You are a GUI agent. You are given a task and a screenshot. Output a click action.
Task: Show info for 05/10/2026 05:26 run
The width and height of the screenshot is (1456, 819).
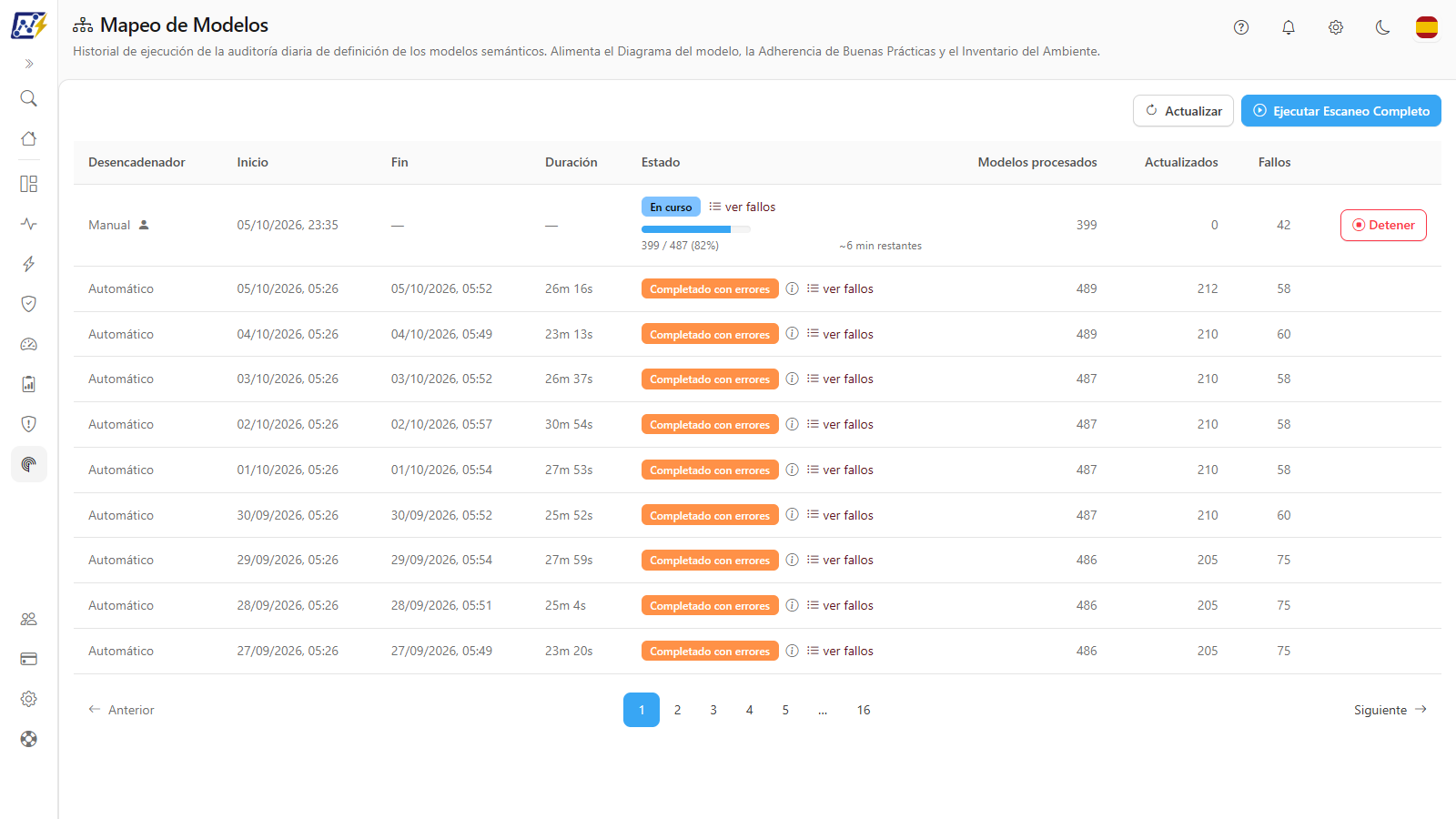(x=792, y=288)
